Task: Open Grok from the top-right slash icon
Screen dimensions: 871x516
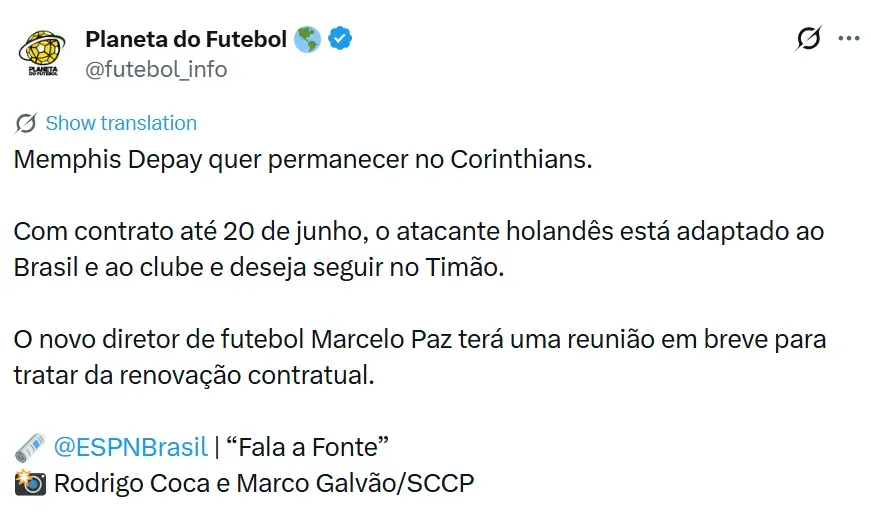Action: coord(808,39)
